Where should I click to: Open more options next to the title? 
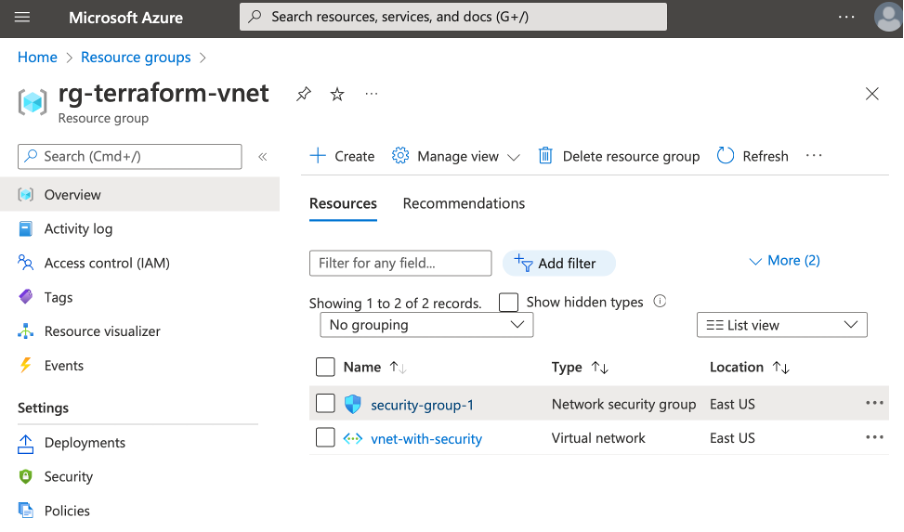click(371, 93)
